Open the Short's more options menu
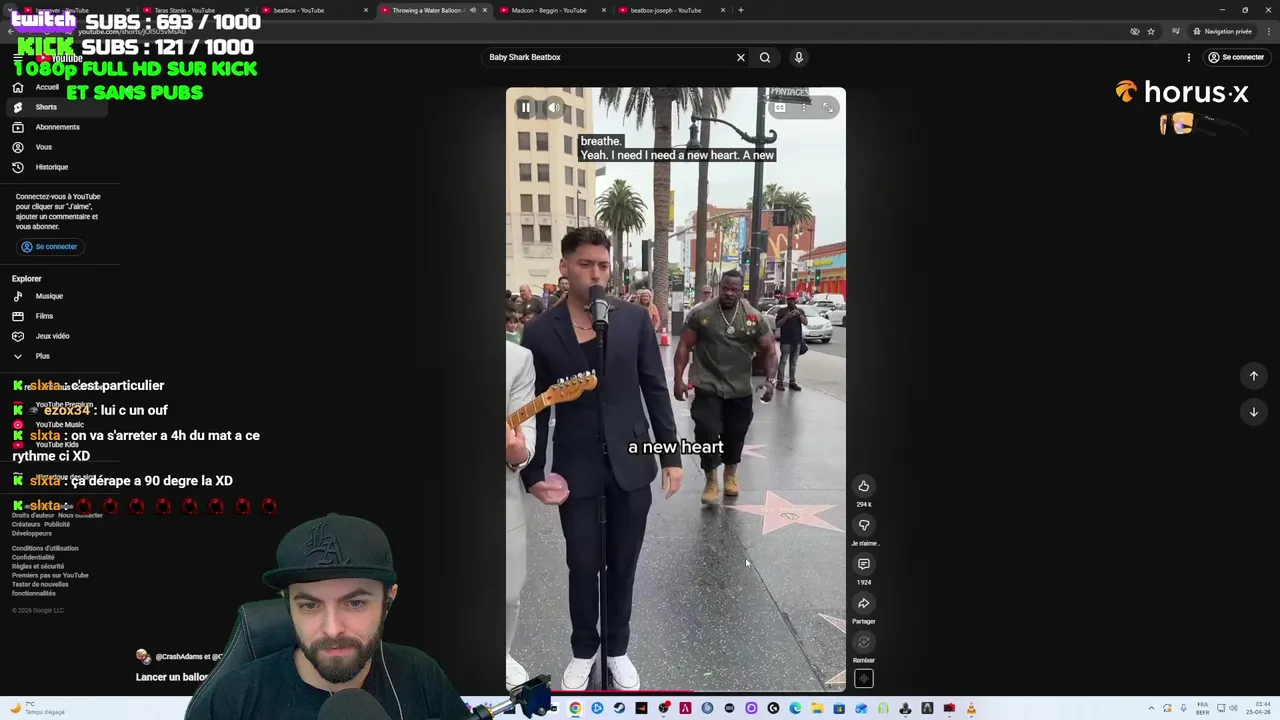The image size is (1280, 720). (x=803, y=107)
